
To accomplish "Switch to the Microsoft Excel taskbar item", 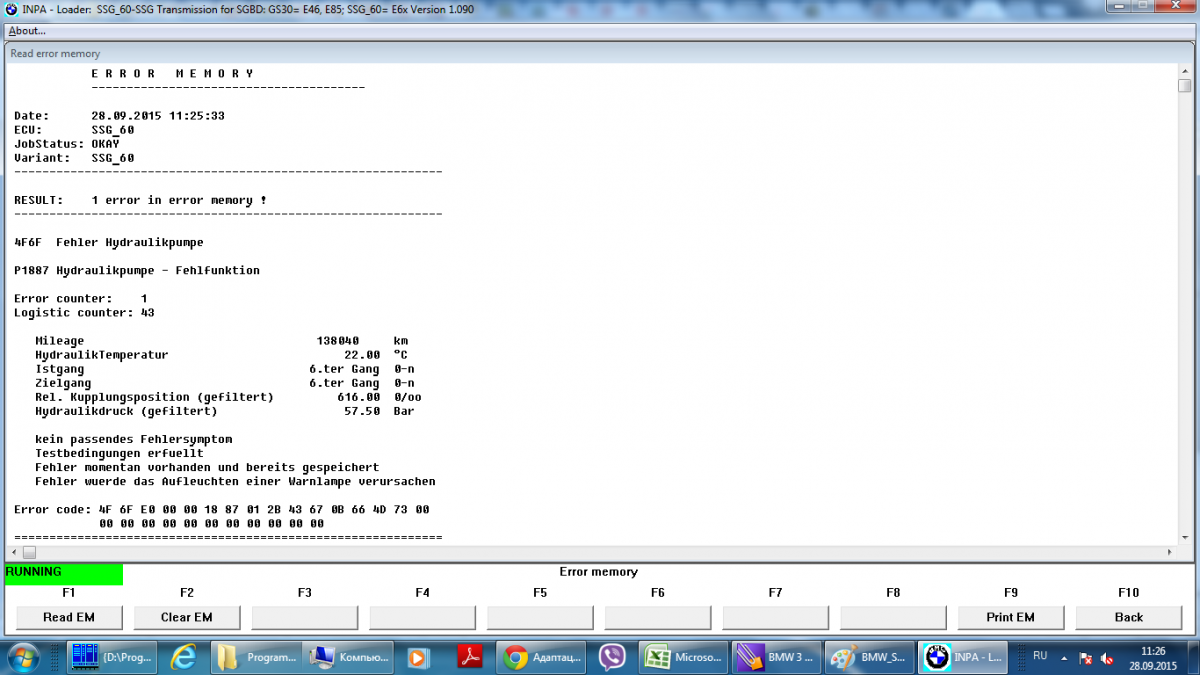I will (x=684, y=657).
